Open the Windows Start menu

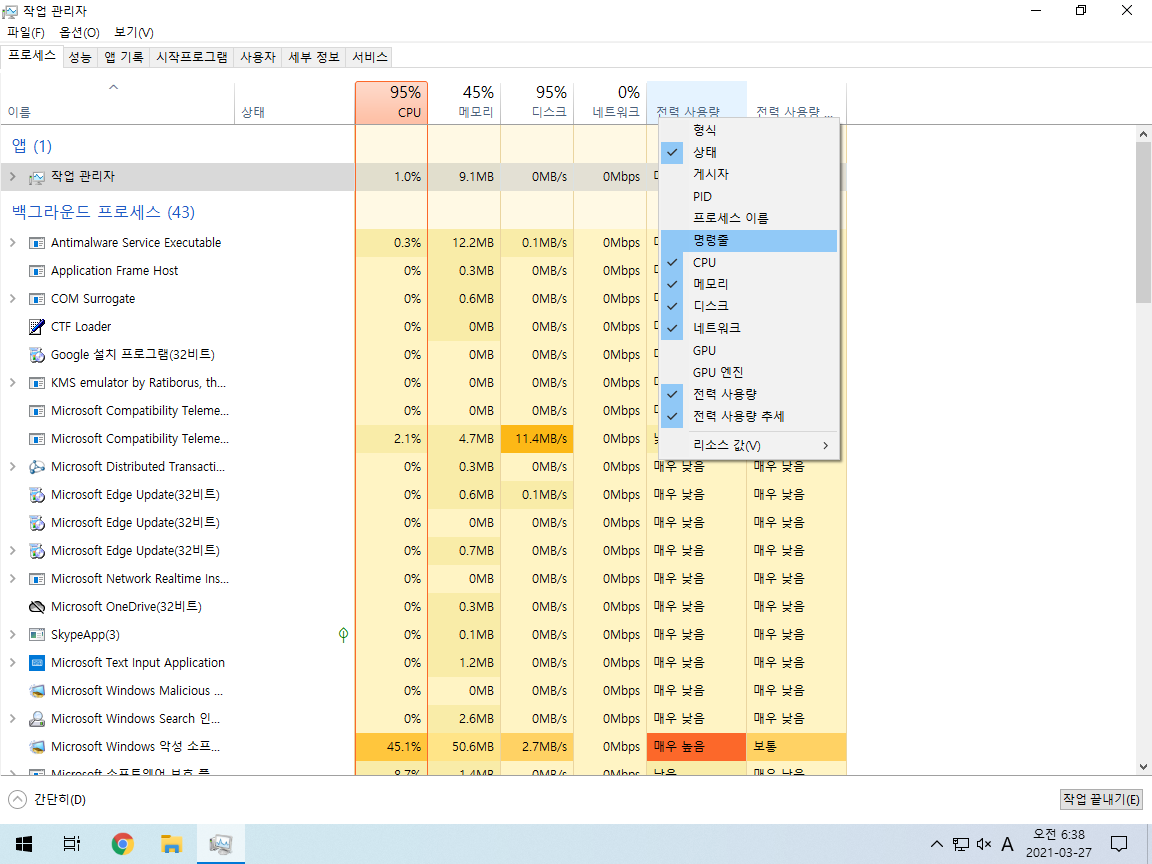(x=24, y=843)
